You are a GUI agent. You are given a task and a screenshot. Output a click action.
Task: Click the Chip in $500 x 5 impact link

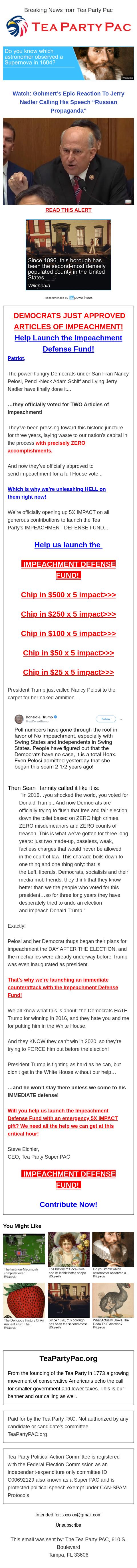[68, 595]
